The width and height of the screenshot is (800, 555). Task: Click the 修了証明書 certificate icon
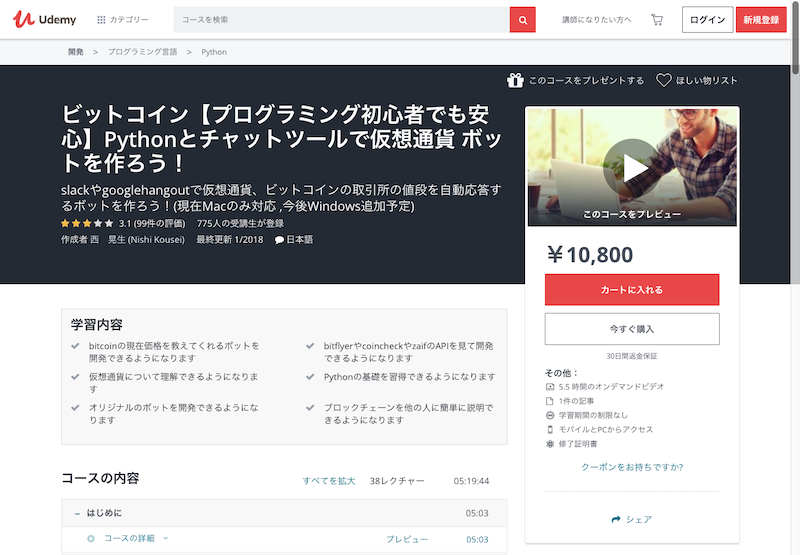(550, 444)
